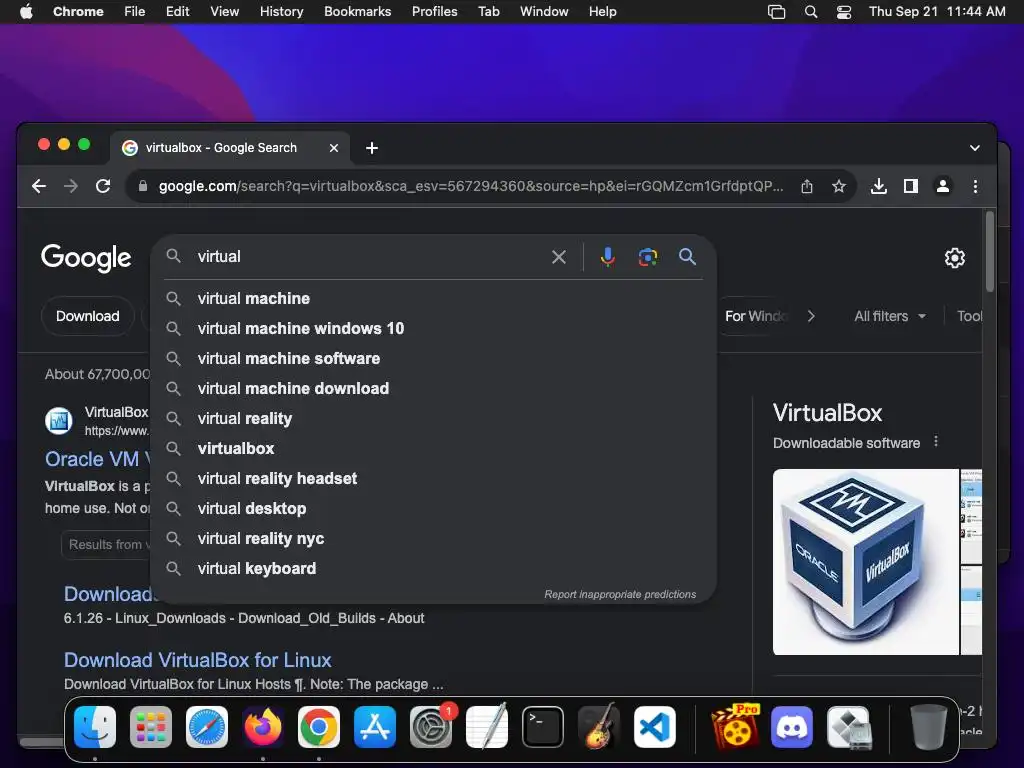Click the Results from search box

coord(106,545)
